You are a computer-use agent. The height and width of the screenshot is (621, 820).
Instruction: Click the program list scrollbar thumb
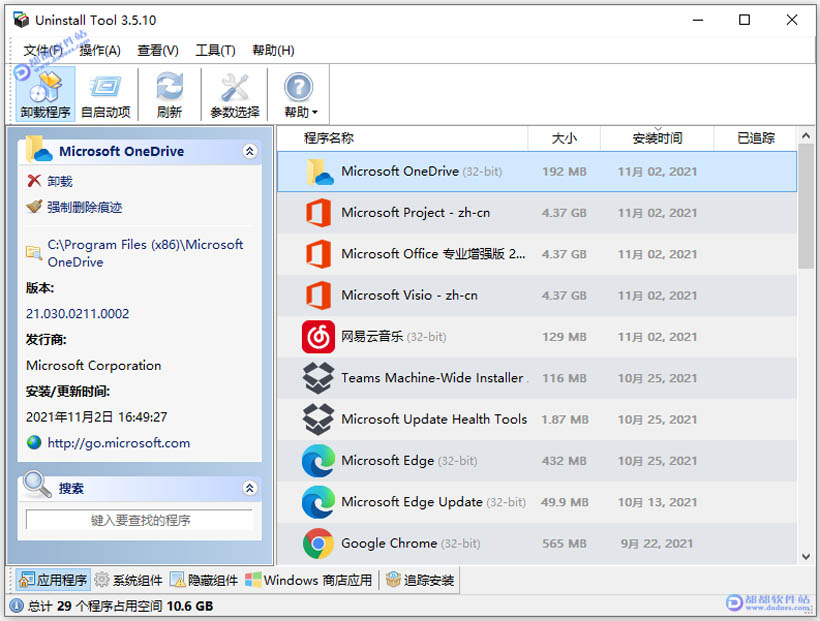click(806, 207)
